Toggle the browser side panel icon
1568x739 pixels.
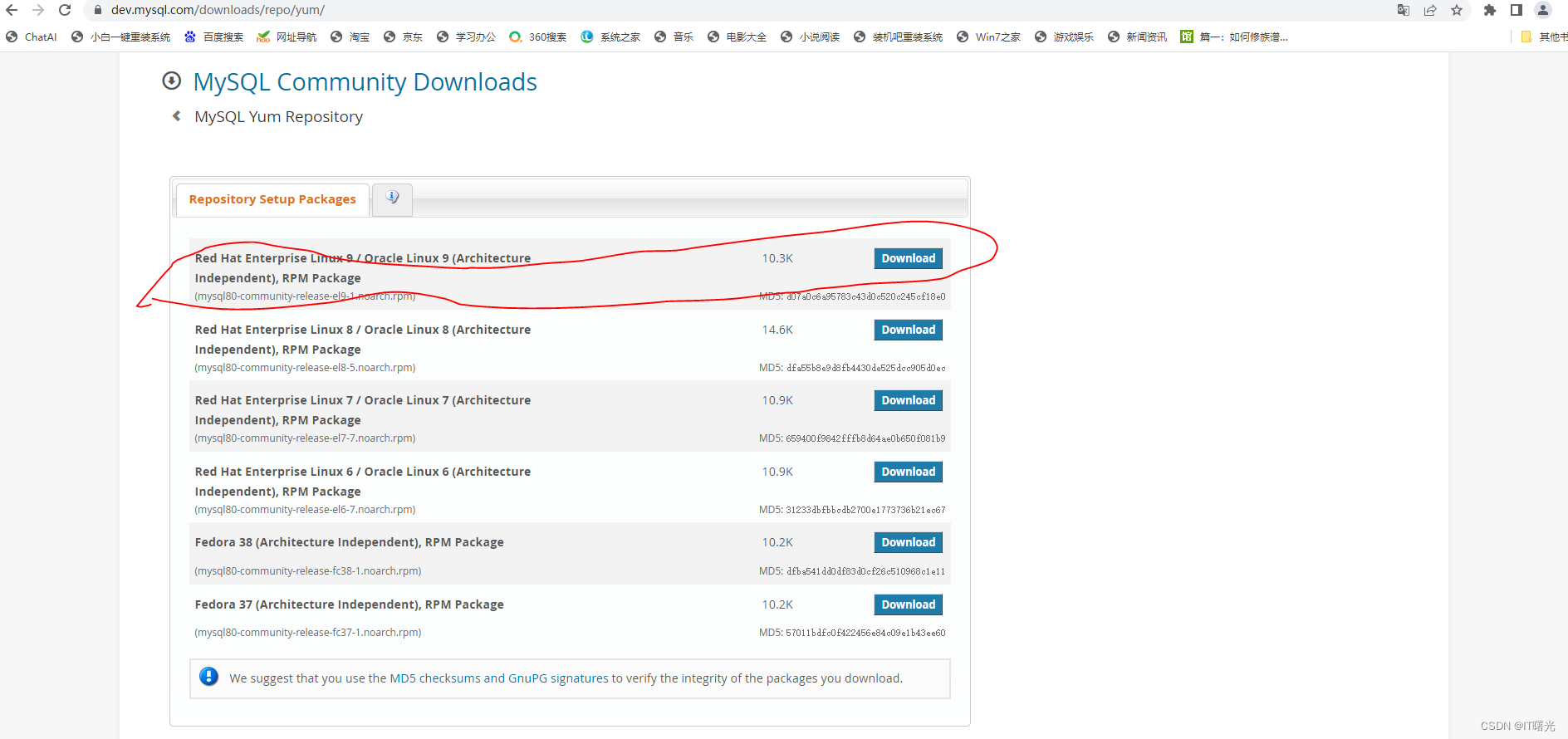point(1517,10)
